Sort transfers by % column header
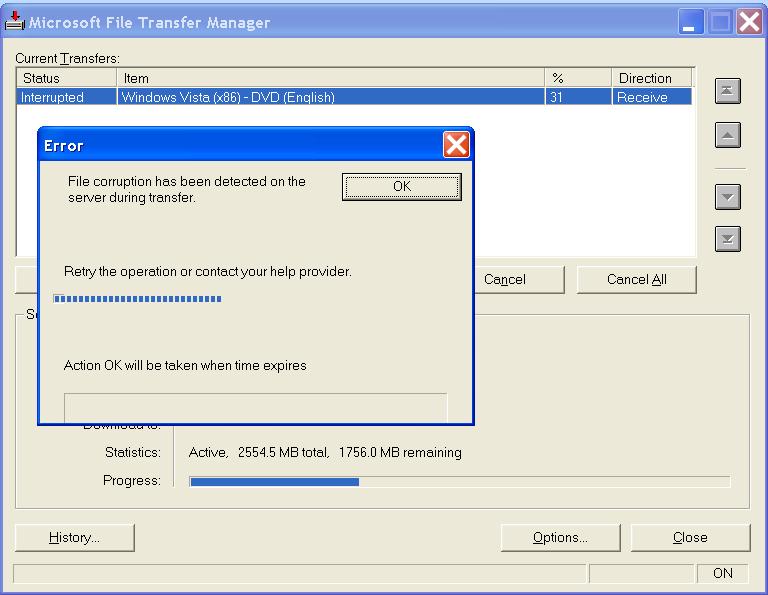The width and height of the screenshot is (768, 595). [578, 78]
